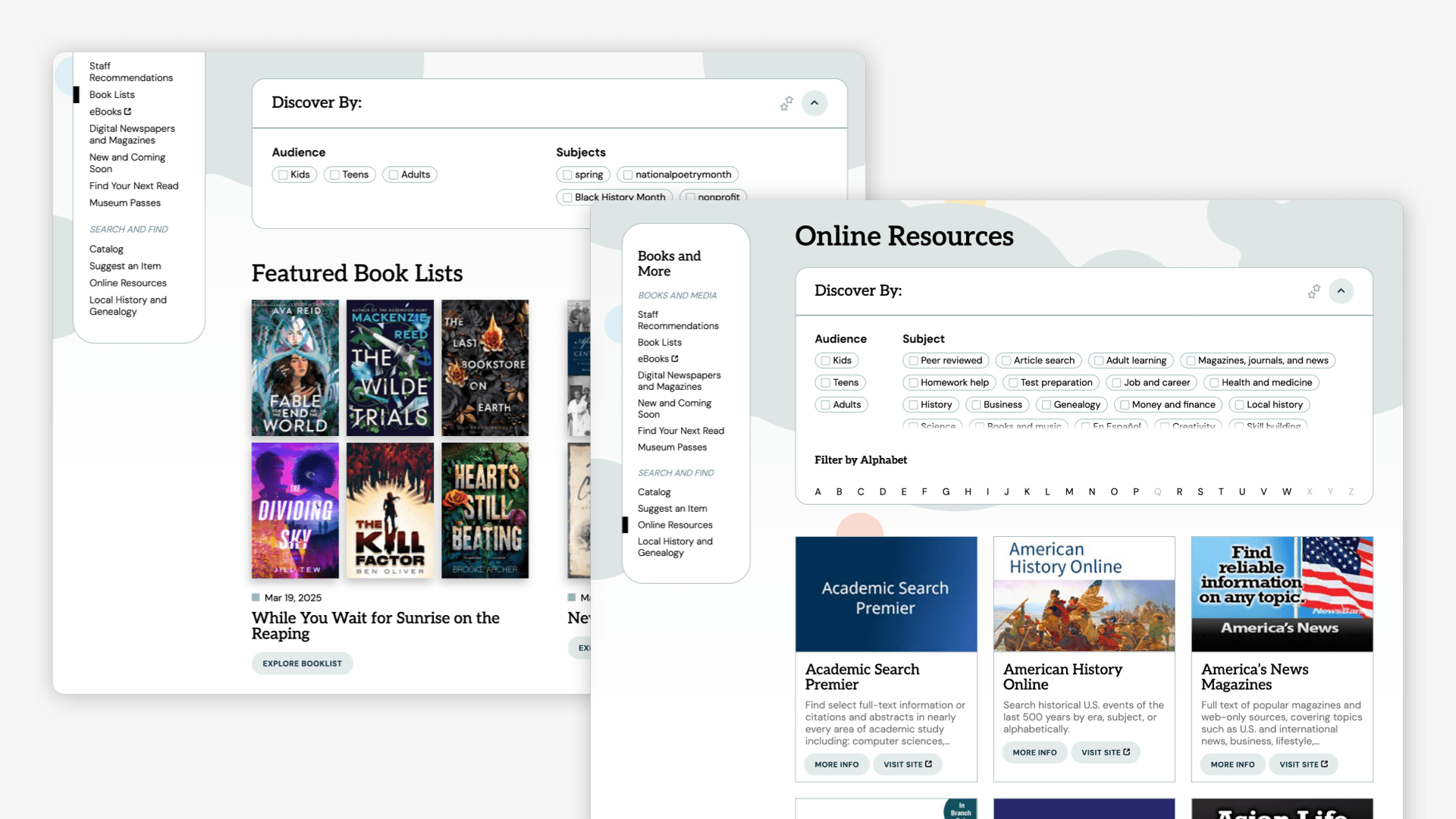Image resolution: width=1456 pixels, height=819 pixels.
Task: Filter resources by letter M
Action: 1069,491
